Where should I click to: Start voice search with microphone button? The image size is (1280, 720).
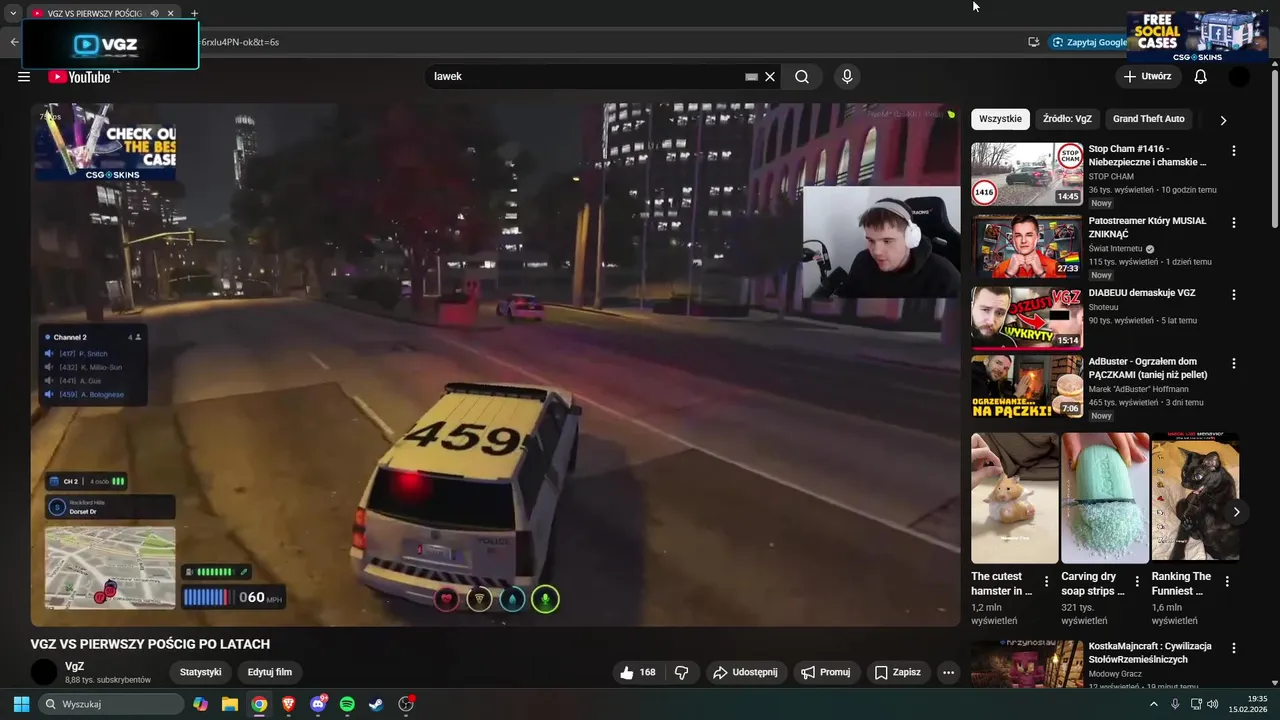click(x=847, y=77)
